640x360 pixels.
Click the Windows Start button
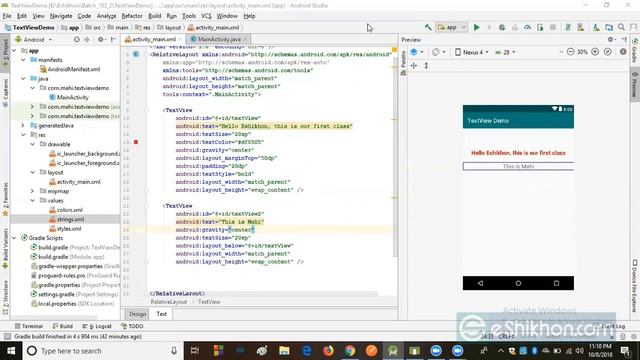11,351
